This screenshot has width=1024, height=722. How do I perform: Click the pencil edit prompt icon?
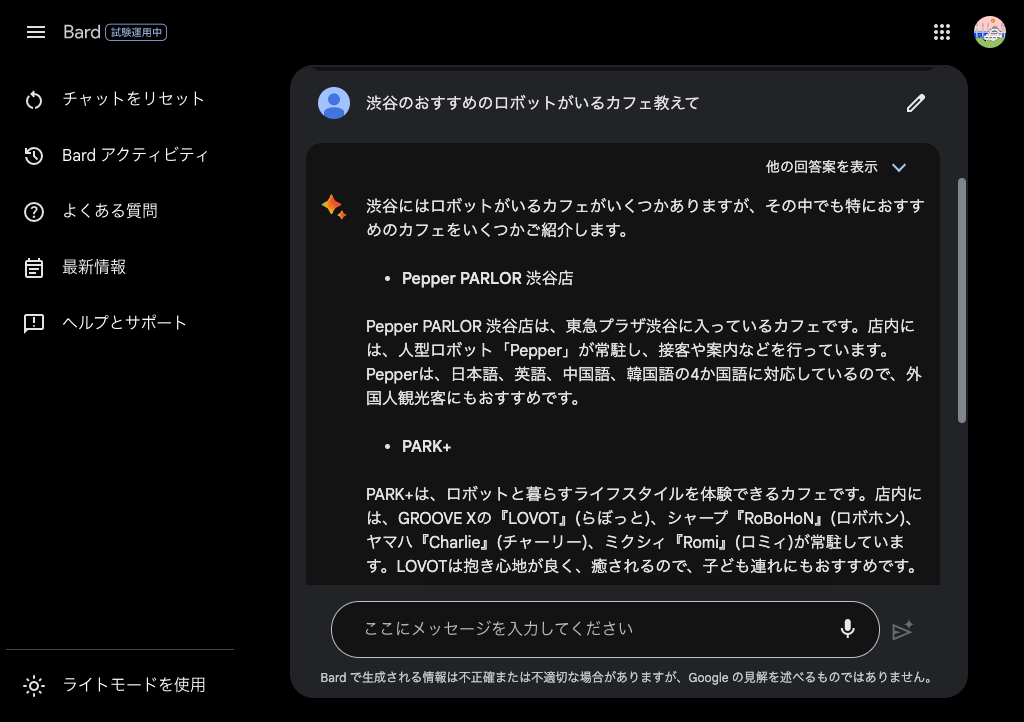pos(915,103)
